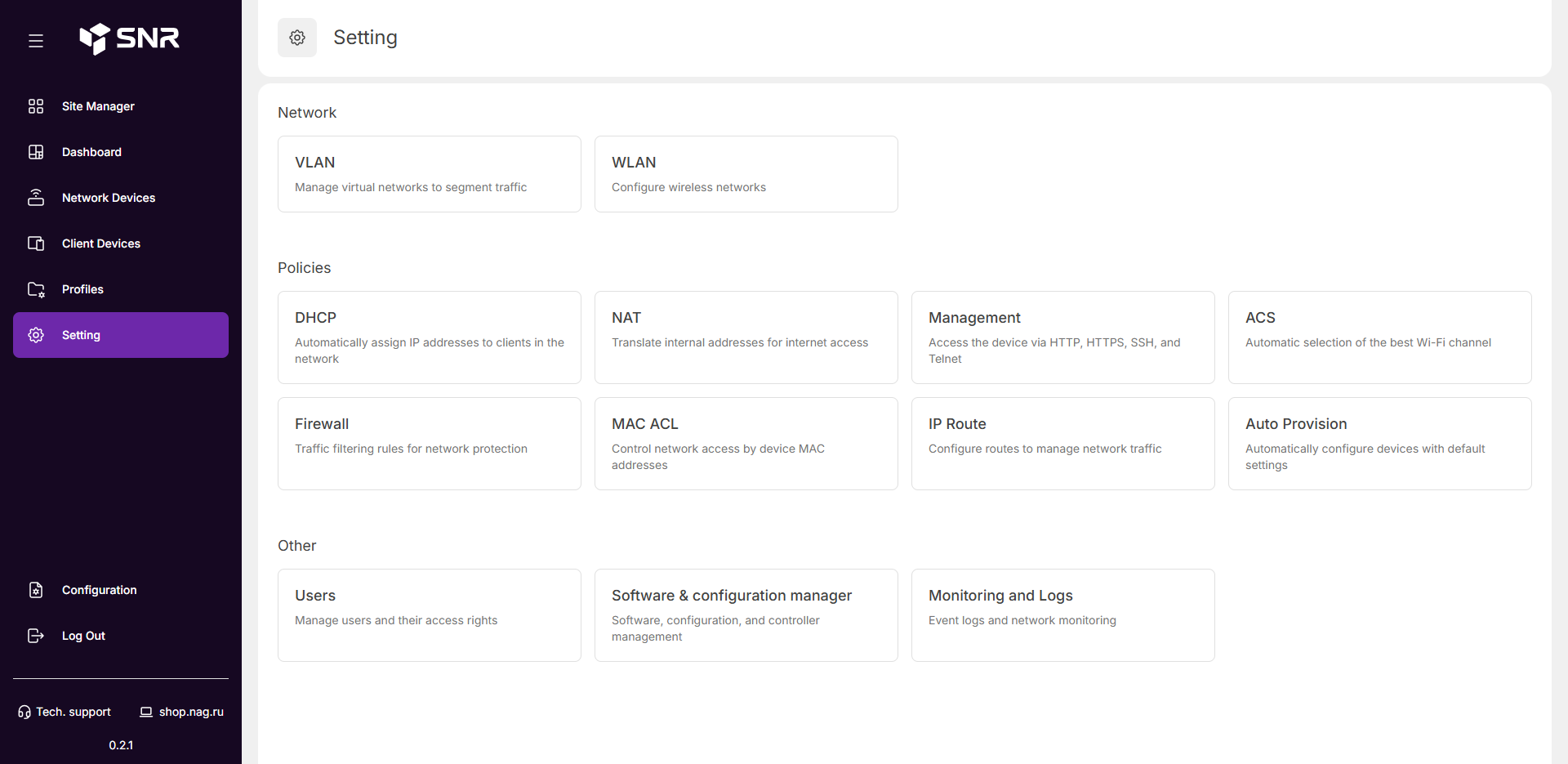This screenshot has width=1568, height=764.
Task: Click the Site Manager grid icon
Action: (x=36, y=106)
